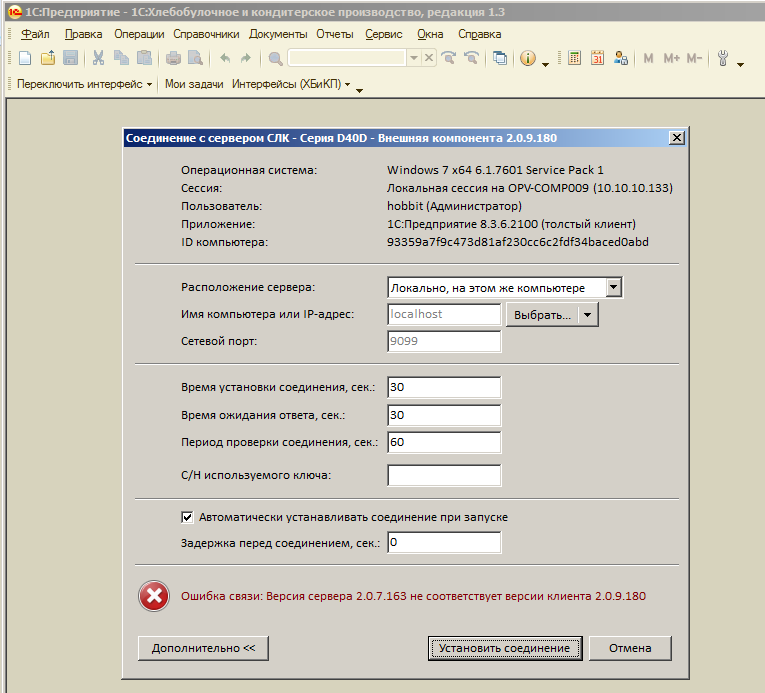Viewport: 765px width, 693px height.
Task: Expand toolbar options arrow after wrench icon
Action: click(741, 64)
